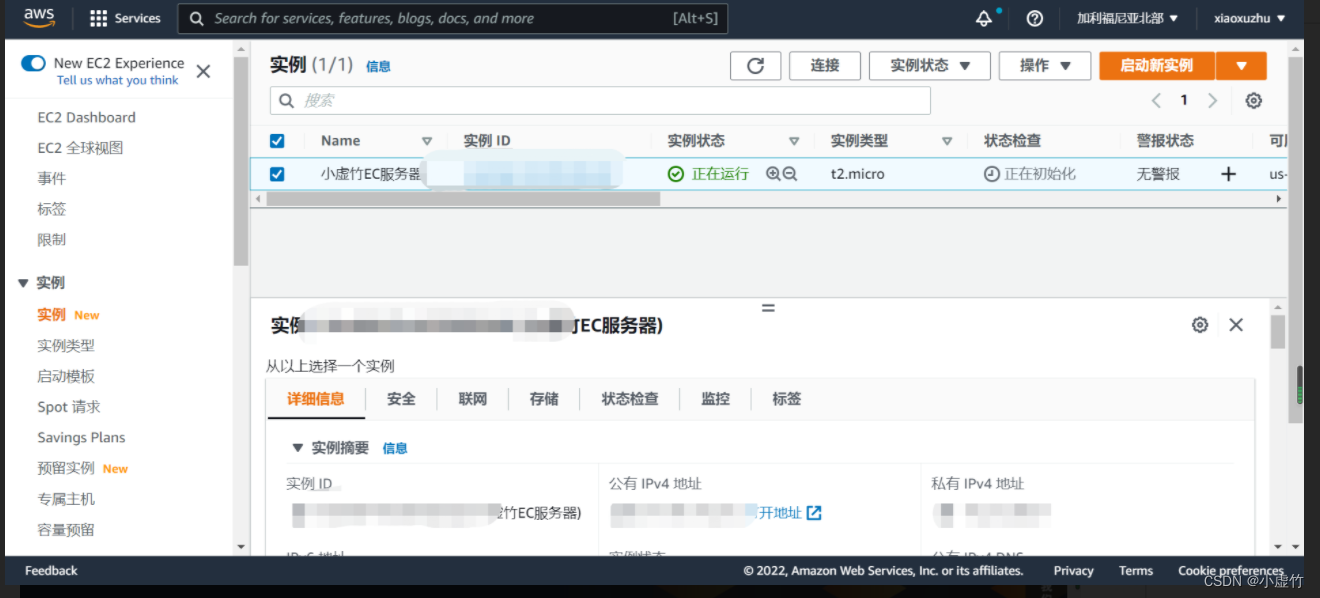Open the region selector 加利福尼亚北部
The image size is (1320, 598).
1128,18
